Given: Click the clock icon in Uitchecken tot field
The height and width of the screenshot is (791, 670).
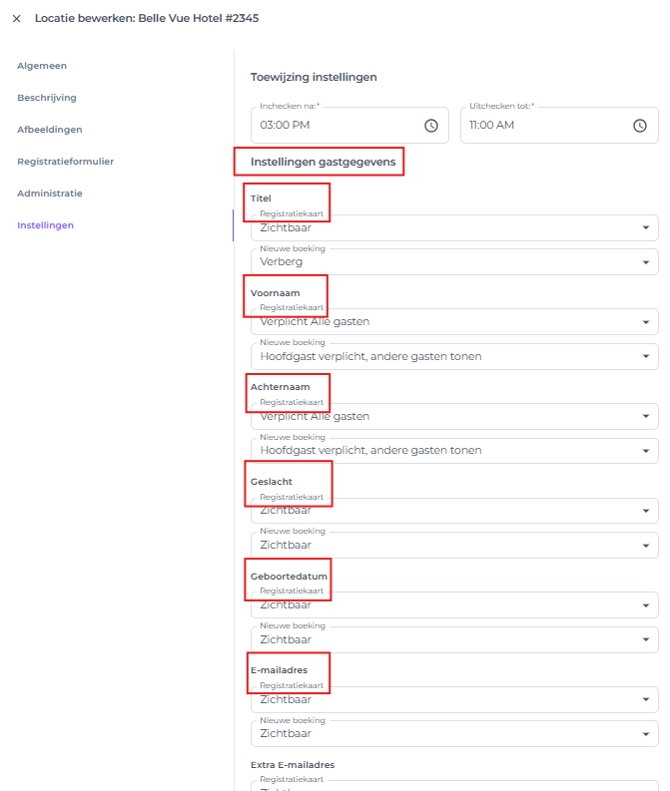Looking at the screenshot, I should 640,126.
